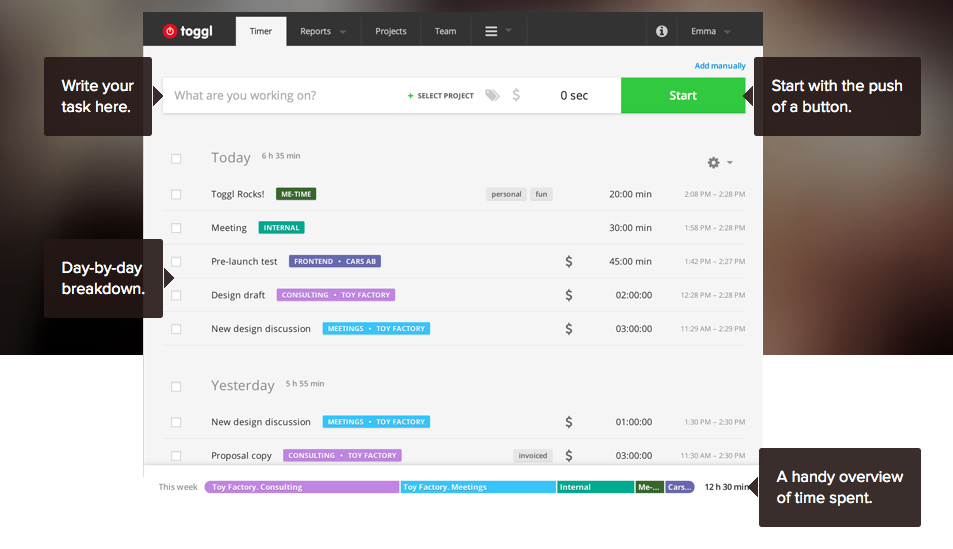Click the Proposal copy description
Viewport: 953px width, 549px height.
241,456
